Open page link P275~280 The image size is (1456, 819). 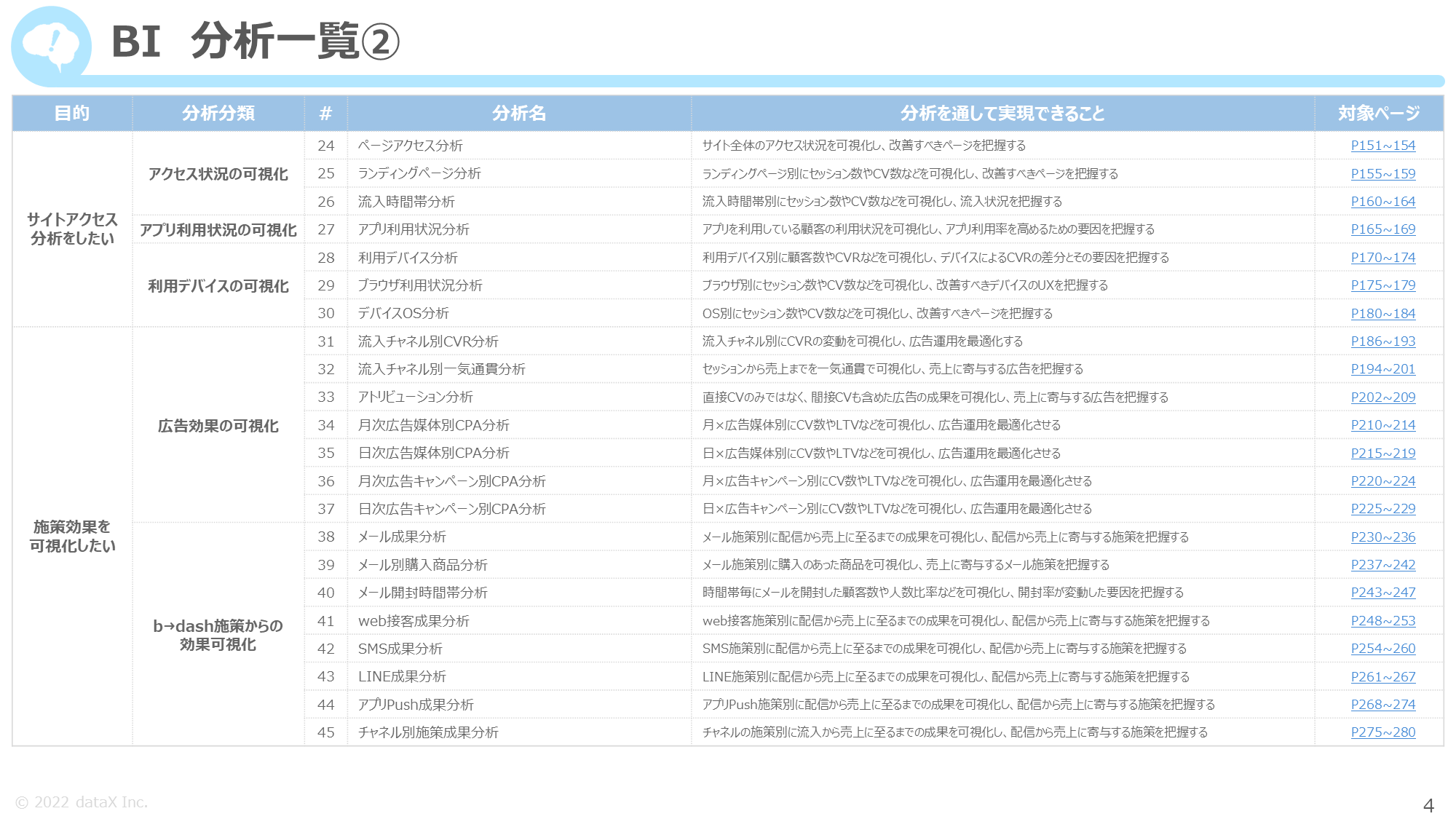click(x=1382, y=732)
